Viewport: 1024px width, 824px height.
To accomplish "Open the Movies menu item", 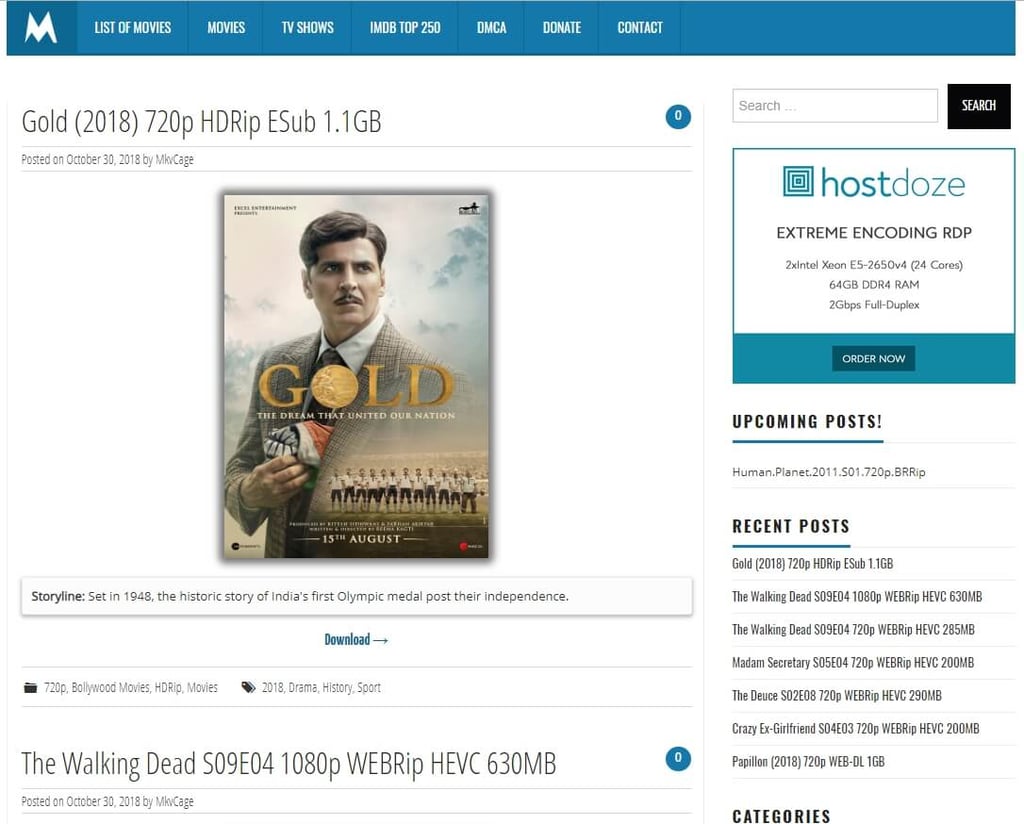I will (x=226, y=27).
